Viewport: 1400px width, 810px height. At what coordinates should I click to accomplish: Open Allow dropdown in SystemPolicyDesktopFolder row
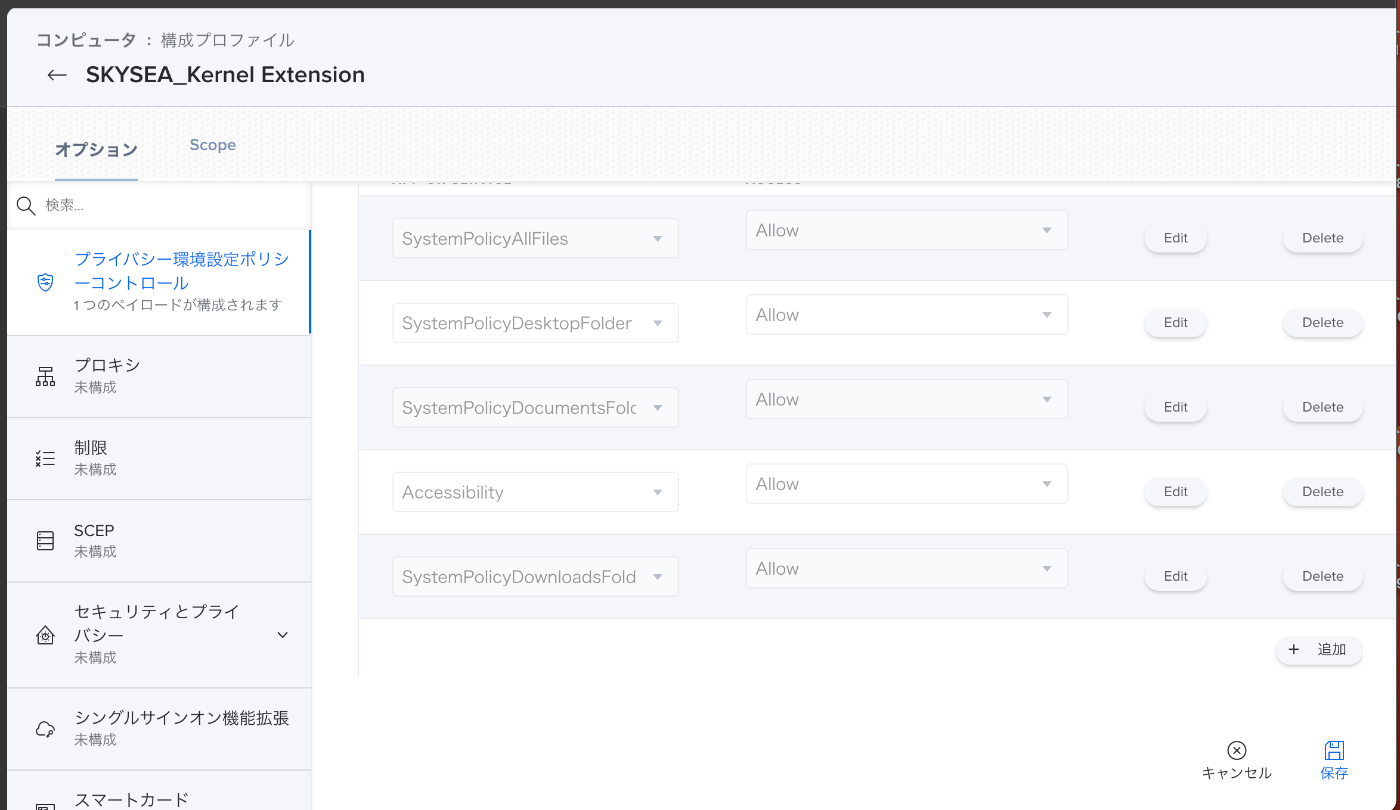[907, 315]
